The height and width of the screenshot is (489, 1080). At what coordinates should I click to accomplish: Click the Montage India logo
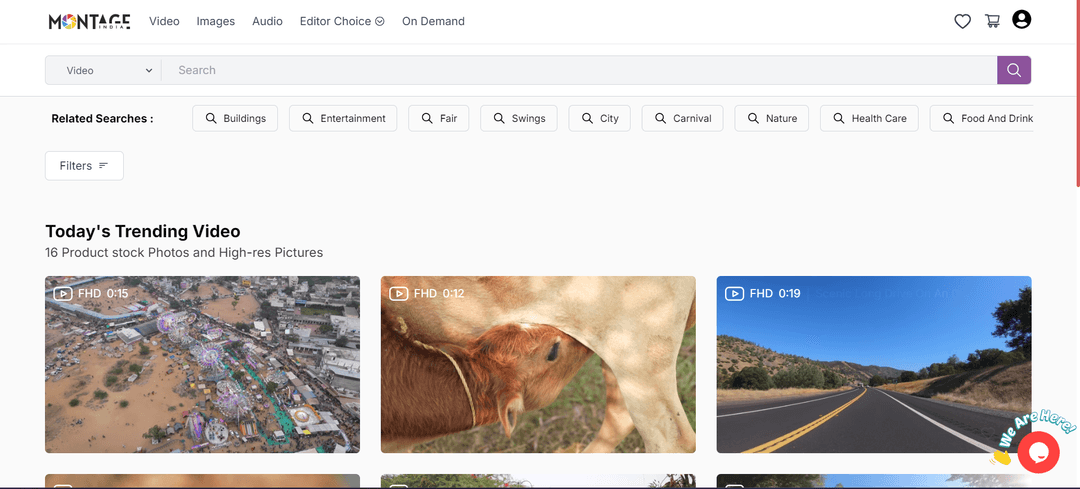(x=89, y=21)
